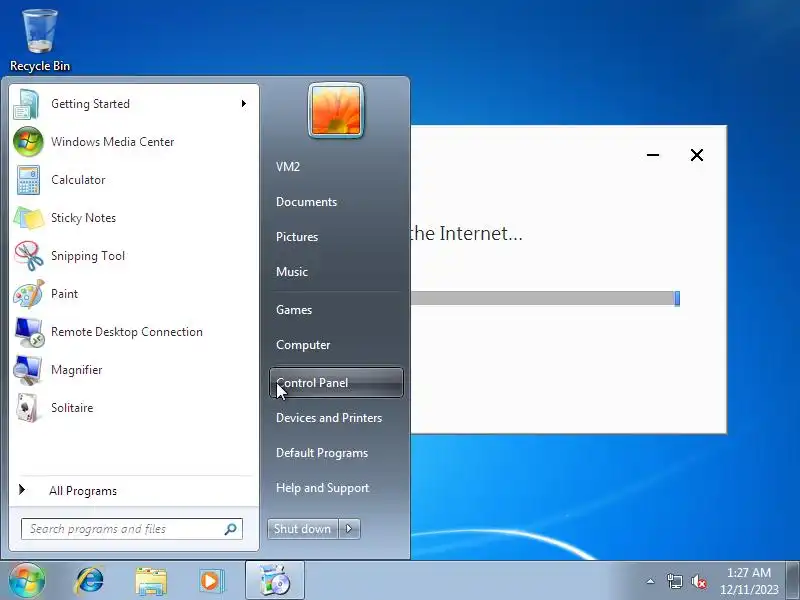Click the network status tray icon
This screenshot has width=800, height=600.
click(x=674, y=581)
